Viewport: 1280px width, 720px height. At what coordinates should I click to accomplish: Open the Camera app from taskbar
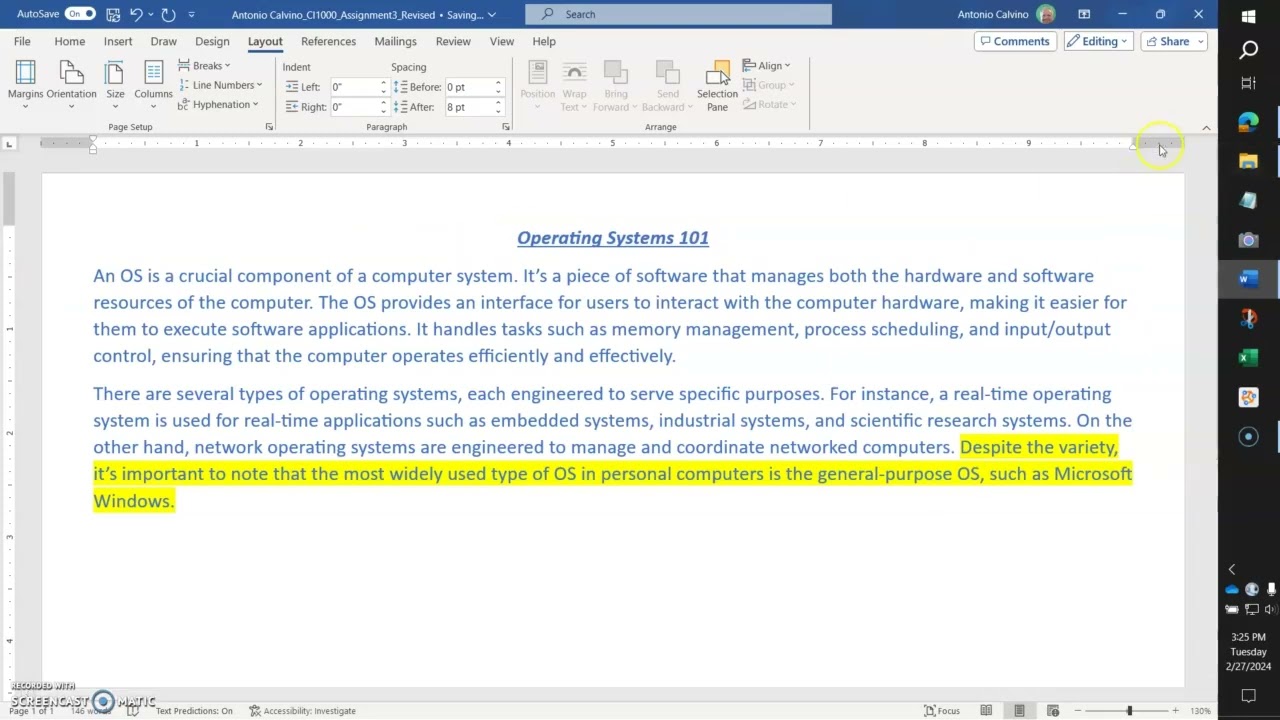1248,240
